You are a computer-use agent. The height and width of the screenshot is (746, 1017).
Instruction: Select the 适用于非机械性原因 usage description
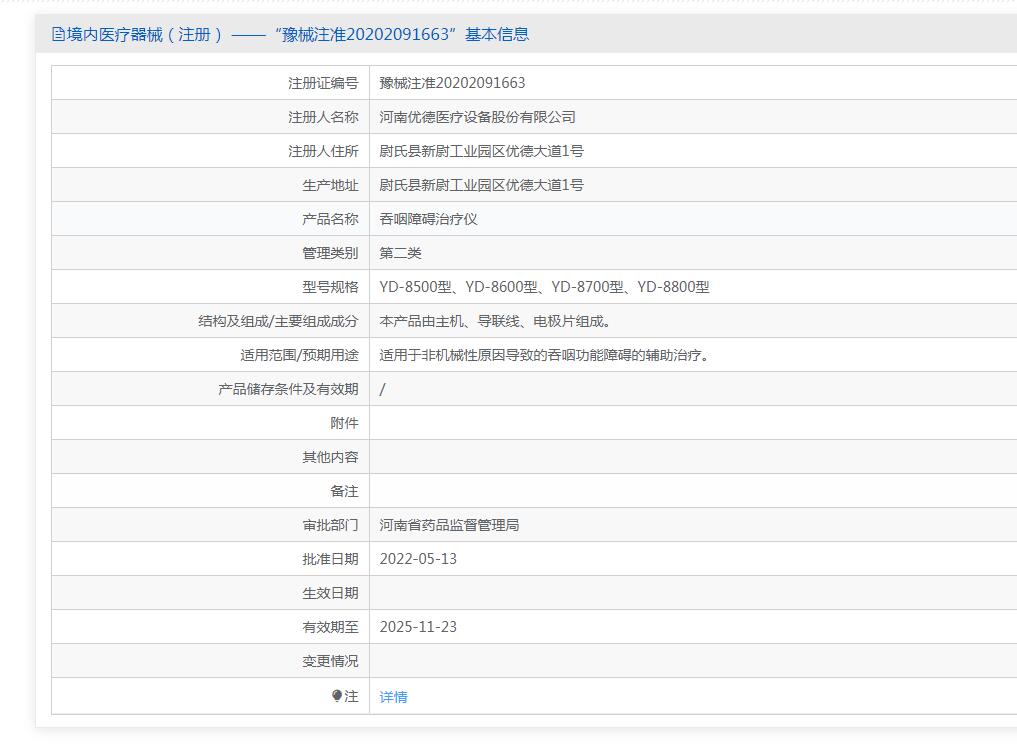point(544,355)
